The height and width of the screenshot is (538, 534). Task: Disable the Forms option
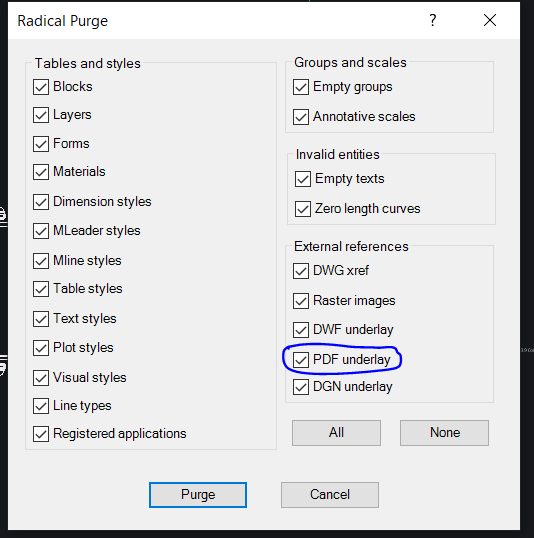[41, 144]
